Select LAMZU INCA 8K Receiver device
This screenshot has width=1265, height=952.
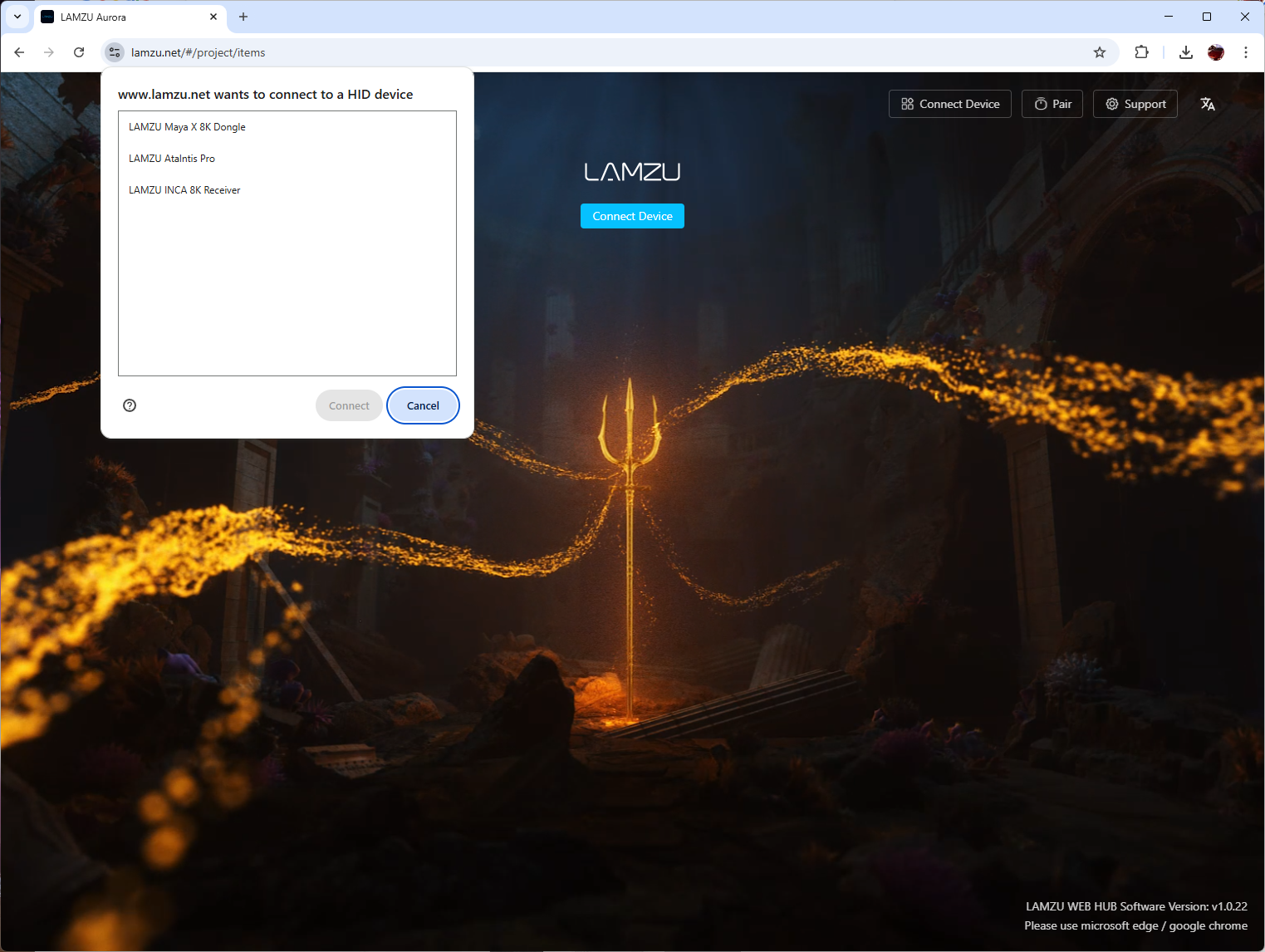click(287, 190)
